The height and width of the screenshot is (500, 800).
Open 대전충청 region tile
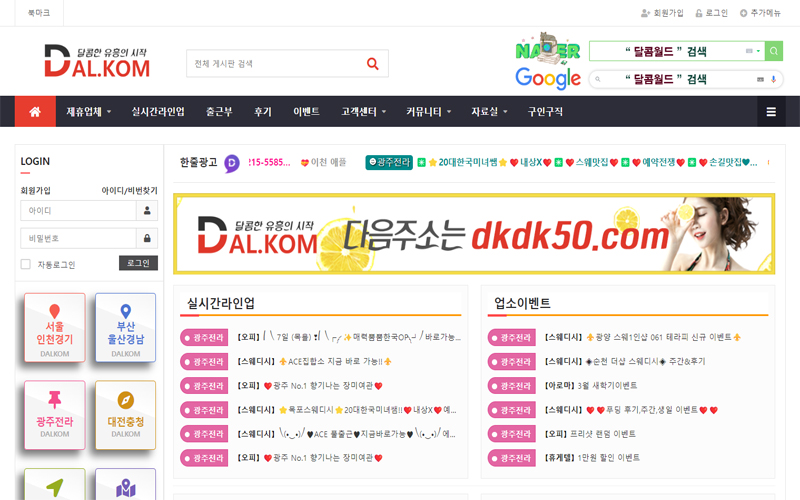(126, 415)
